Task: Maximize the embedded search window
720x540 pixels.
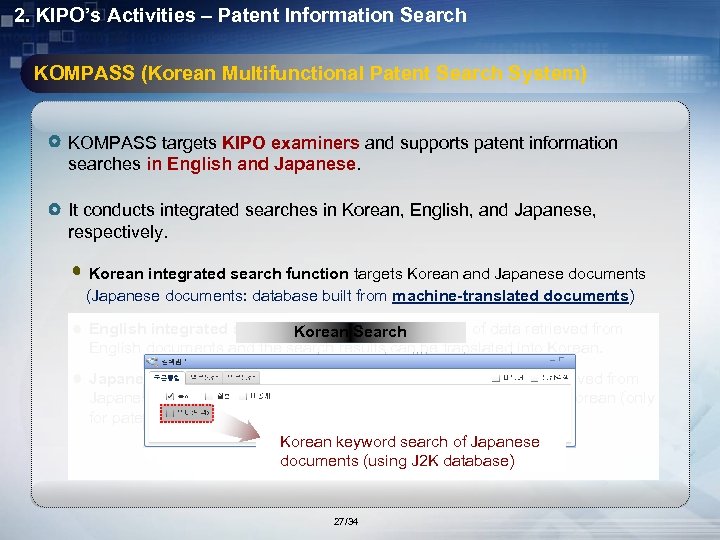Action: 562,360
